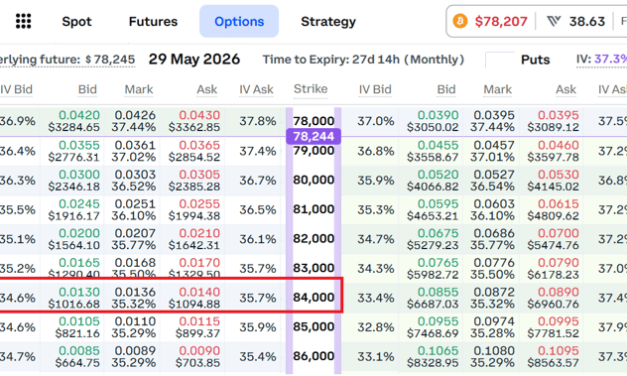This screenshot has height=376, width=627.
Task: Select the 83,000 strike
Action: pyautogui.click(x=314, y=268)
